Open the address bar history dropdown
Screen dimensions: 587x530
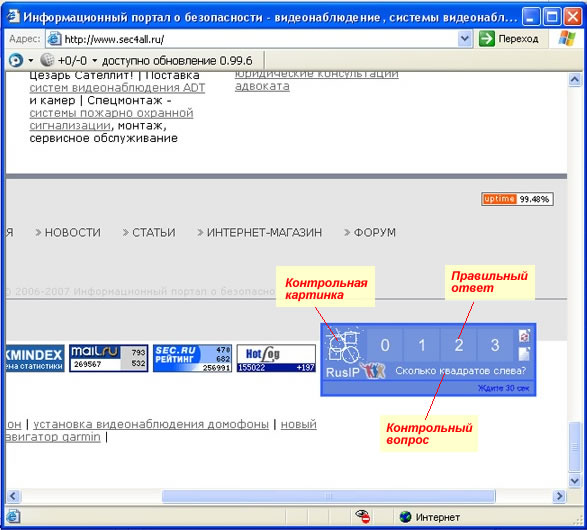(x=464, y=39)
